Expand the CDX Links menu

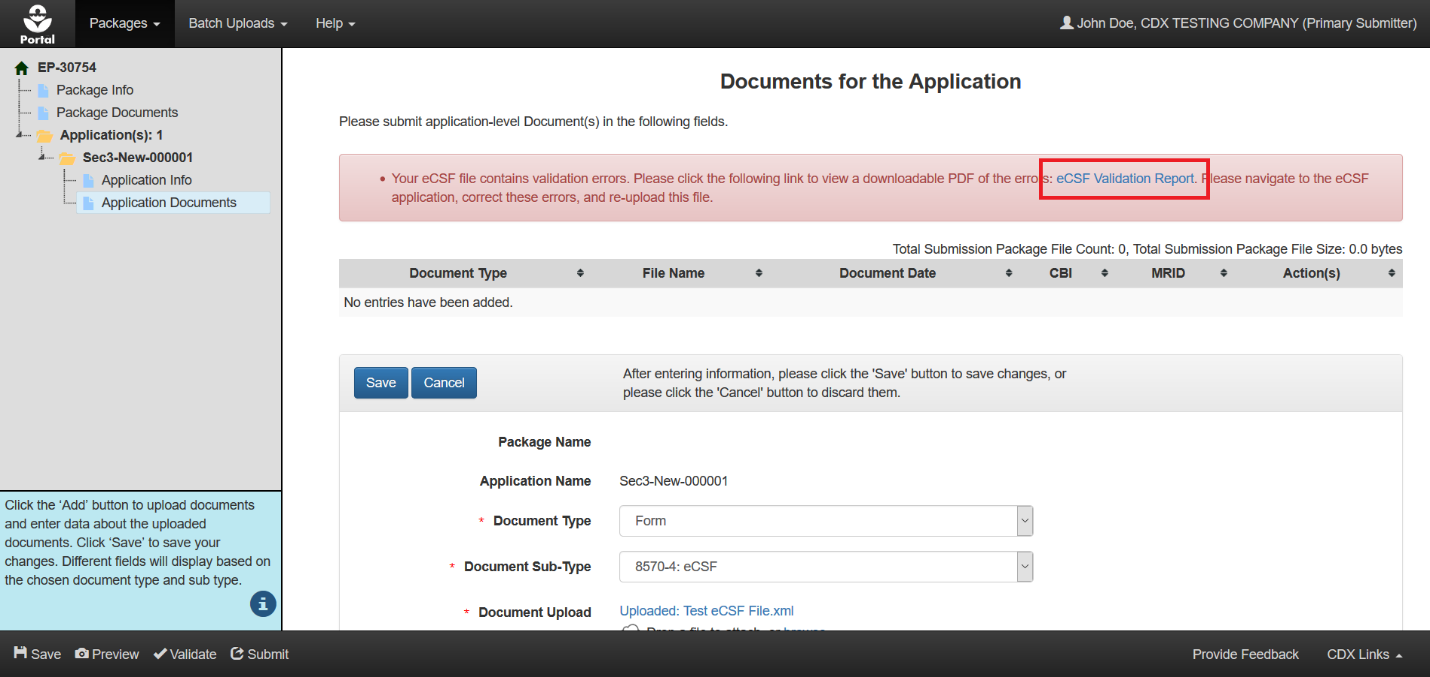point(1364,654)
